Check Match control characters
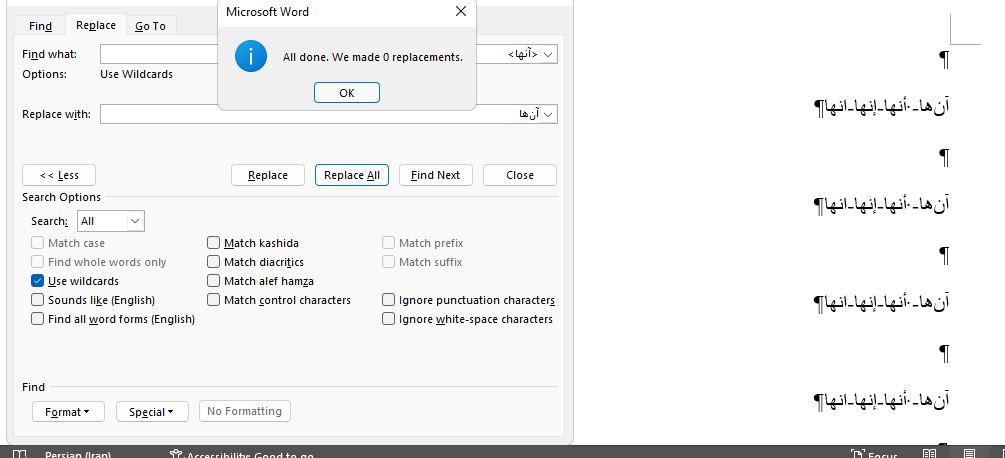Screen dimensions: 1005x458 [x=213, y=300]
